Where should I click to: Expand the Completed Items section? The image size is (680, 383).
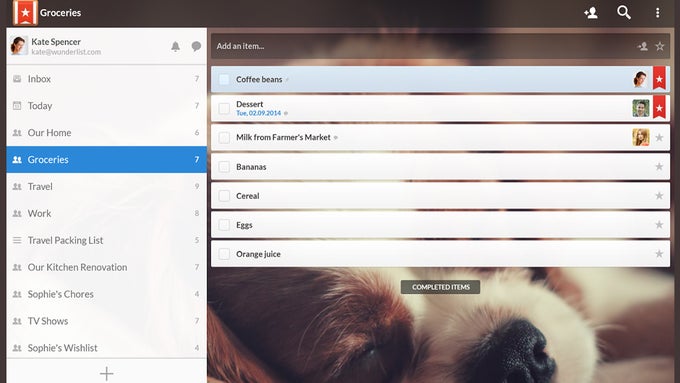coord(440,287)
